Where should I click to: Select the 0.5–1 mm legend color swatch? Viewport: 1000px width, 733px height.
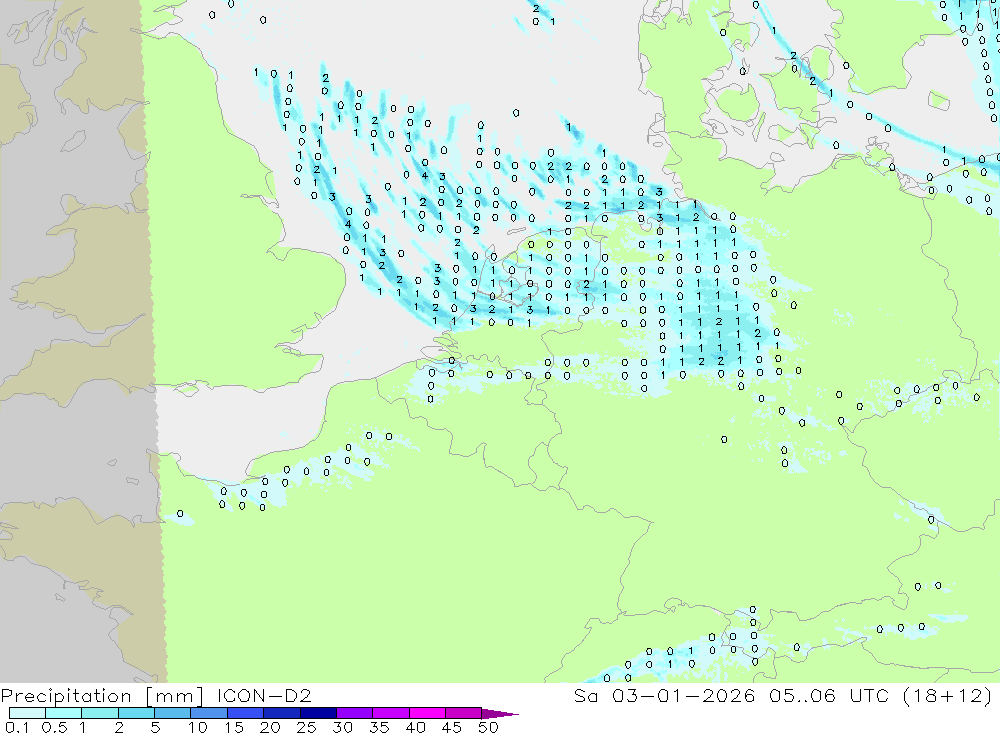coord(64,713)
